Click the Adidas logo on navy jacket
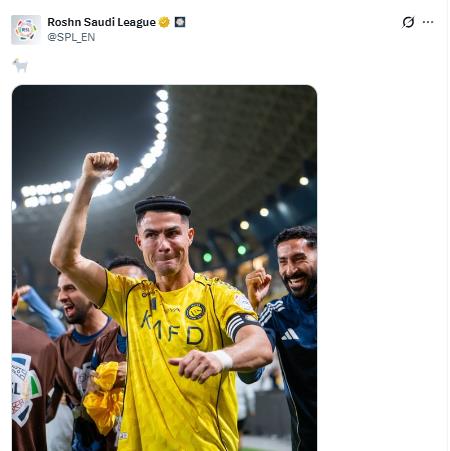The height and width of the screenshot is (451, 450). (289, 334)
